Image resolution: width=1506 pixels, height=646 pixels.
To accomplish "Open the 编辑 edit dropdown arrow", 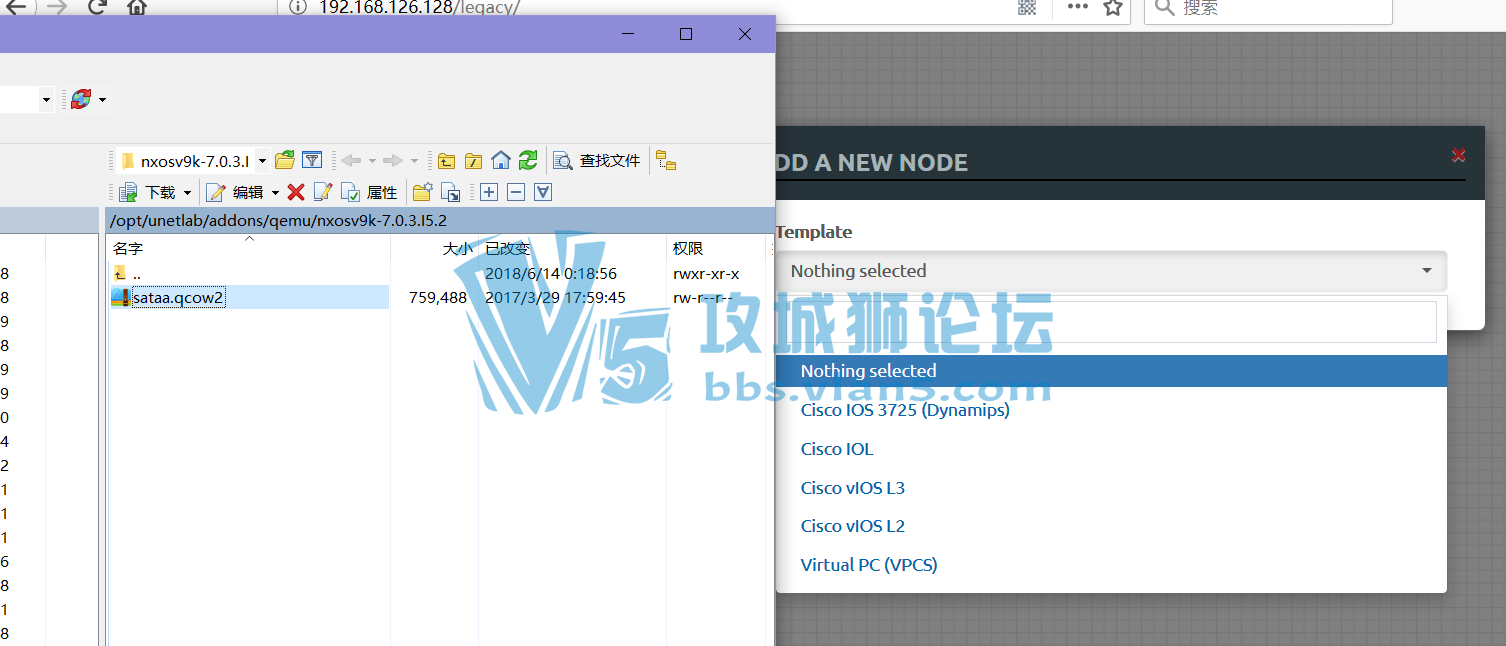I will pos(275,193).
